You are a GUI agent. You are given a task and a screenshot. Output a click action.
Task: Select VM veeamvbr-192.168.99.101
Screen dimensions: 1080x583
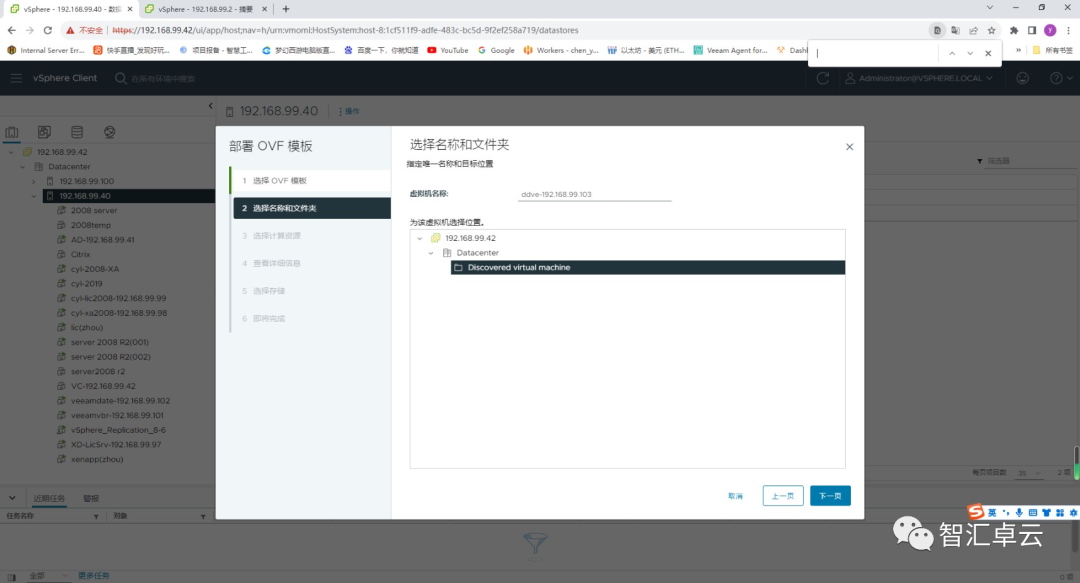[x=117, y=416]
